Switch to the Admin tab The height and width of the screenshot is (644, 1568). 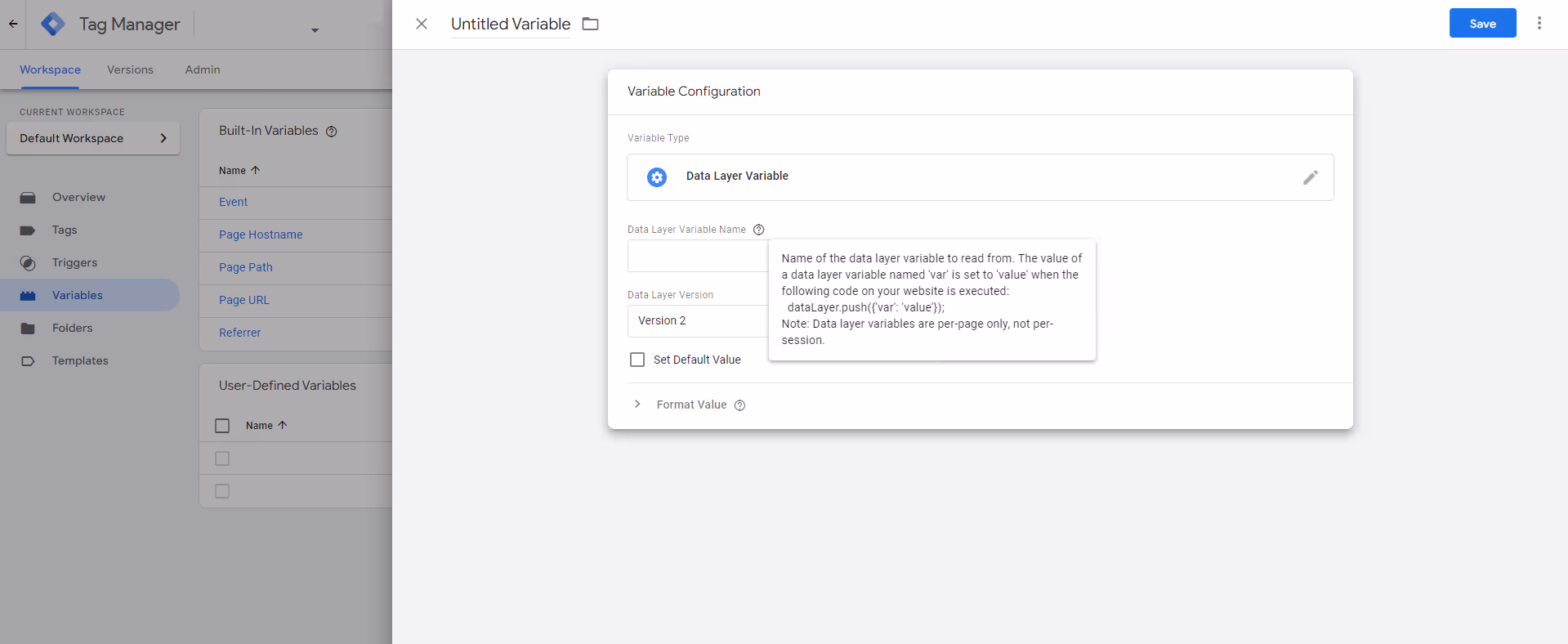[203, 69]
